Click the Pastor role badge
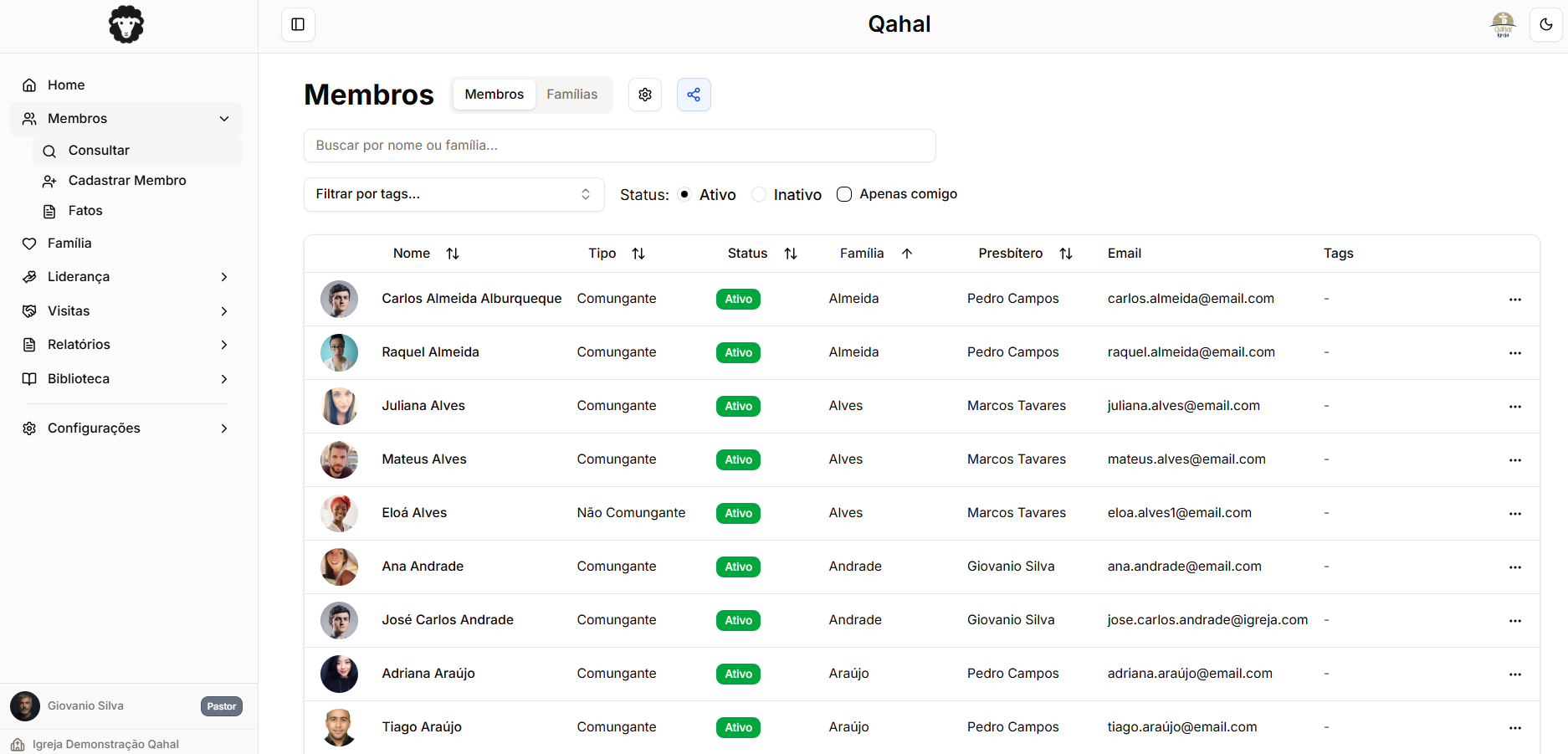This screenshot has height=754, width=1568. [x=220, y=705]
